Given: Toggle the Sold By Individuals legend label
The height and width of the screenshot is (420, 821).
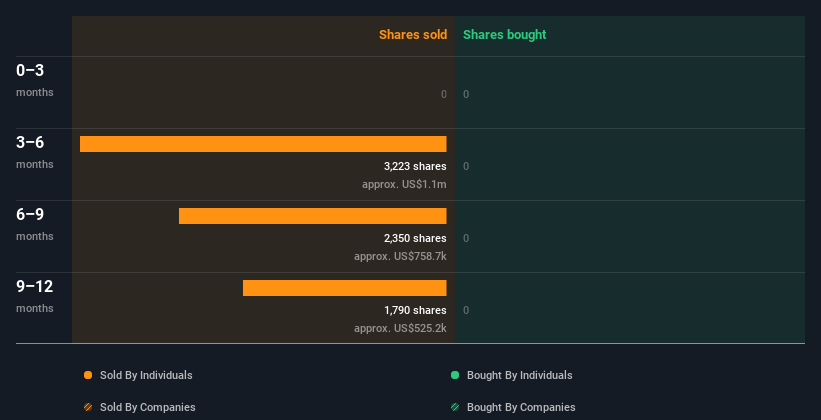Looking at the screenshot, I should click(146, 375).
